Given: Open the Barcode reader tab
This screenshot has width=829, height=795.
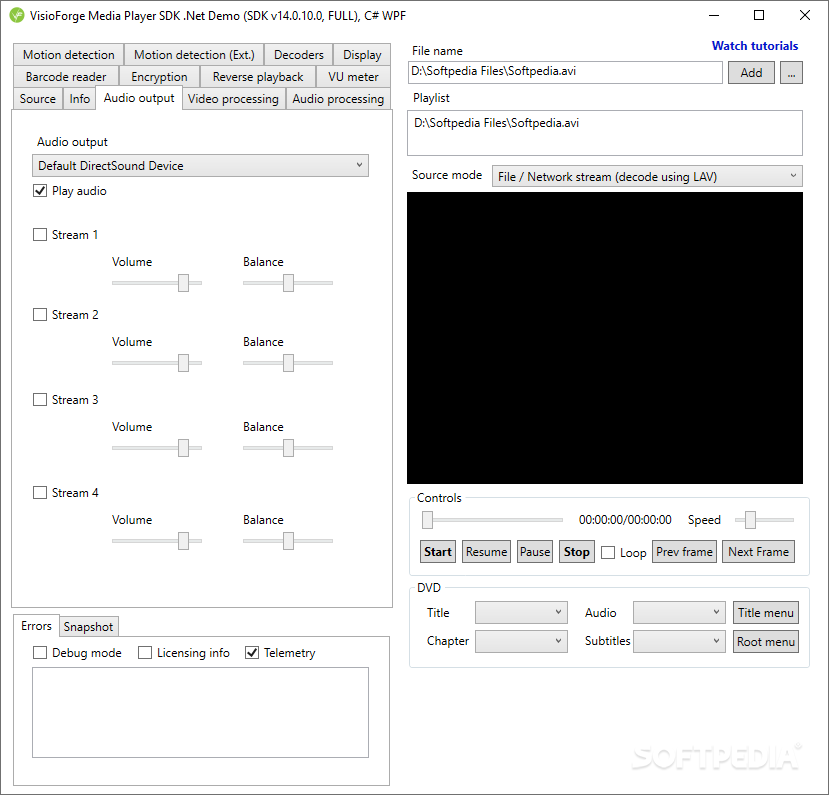Looking at the screenshot, I should 66,77.
